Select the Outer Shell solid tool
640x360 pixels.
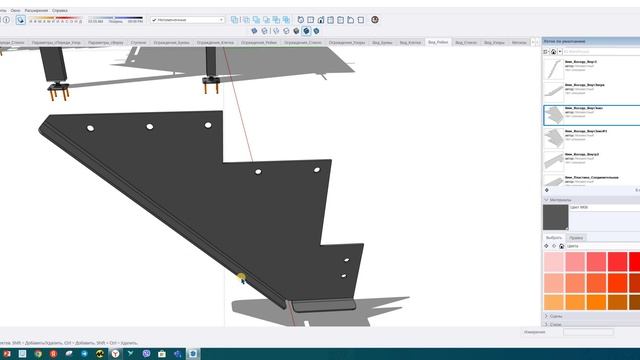coord(234,20)
